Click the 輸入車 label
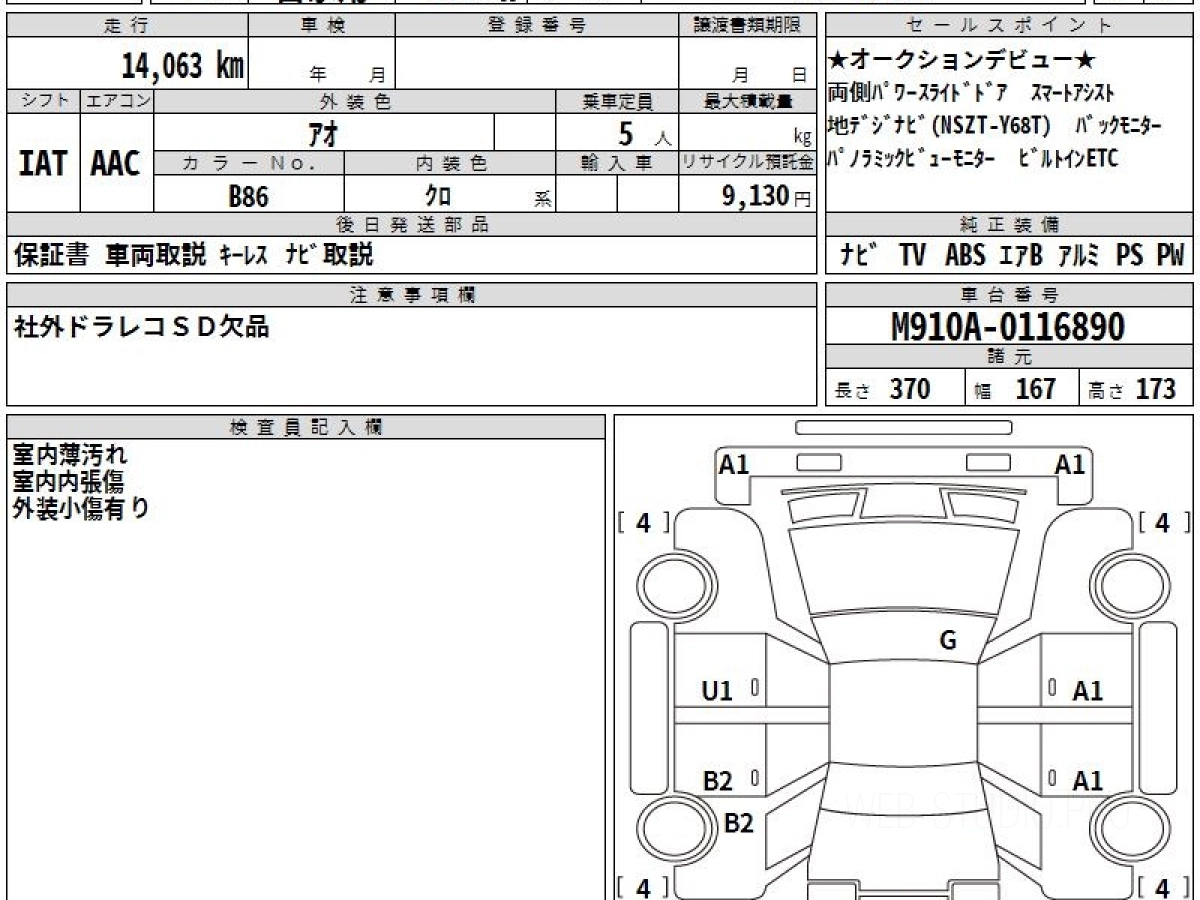This screenshot has height=900, width=1200. pyautogui.click(x=617, y=163)
